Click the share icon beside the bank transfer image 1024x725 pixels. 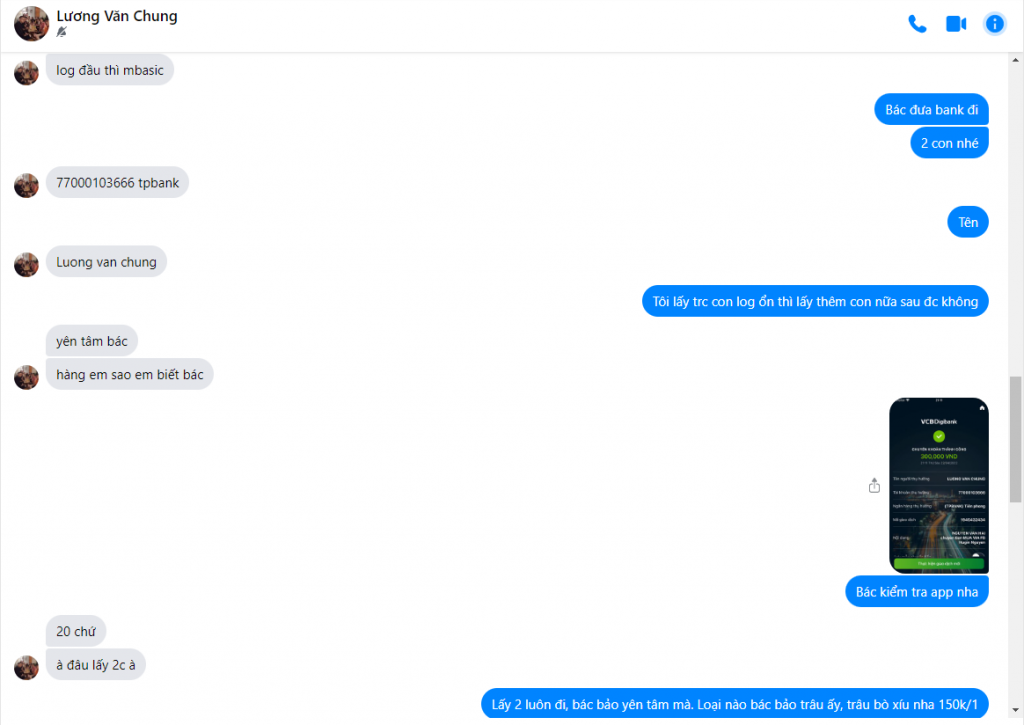coord(874,485)
